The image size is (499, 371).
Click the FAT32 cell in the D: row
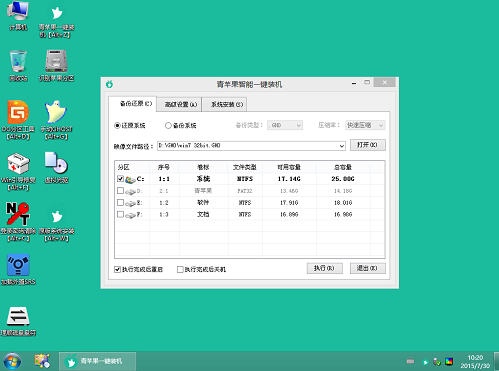pyautogui.click(x=245, y=191)
